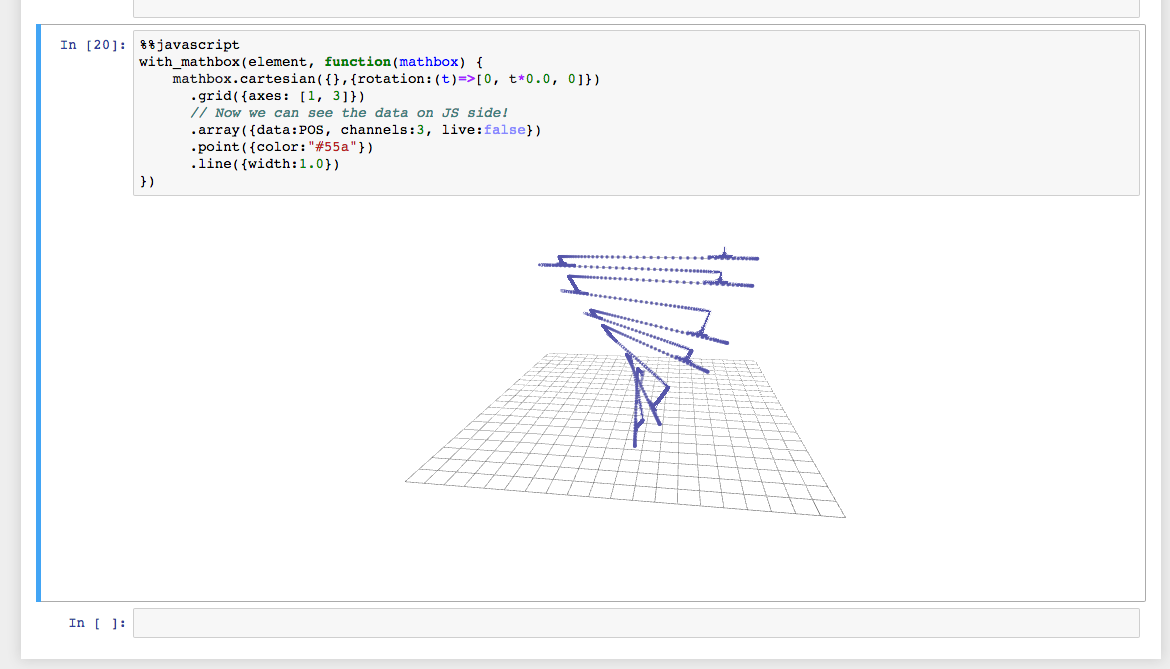Click the 'Now we can see the data' comment

[x=348, y=113]
